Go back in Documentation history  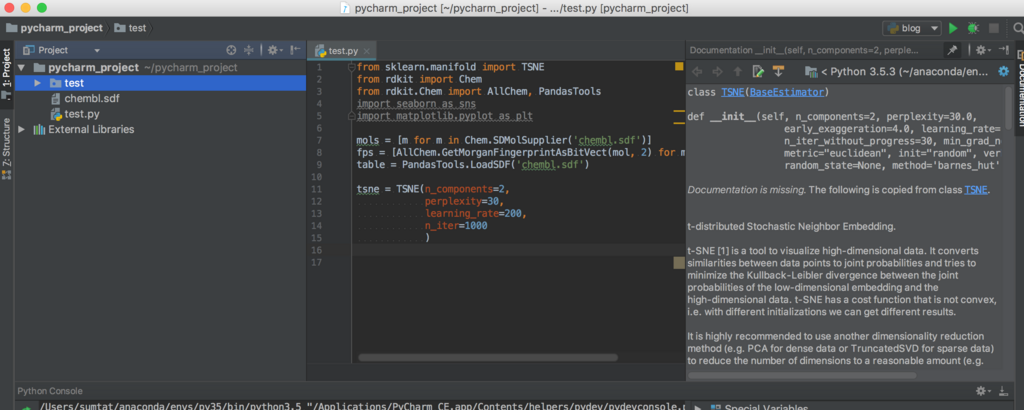coord(697,71)
